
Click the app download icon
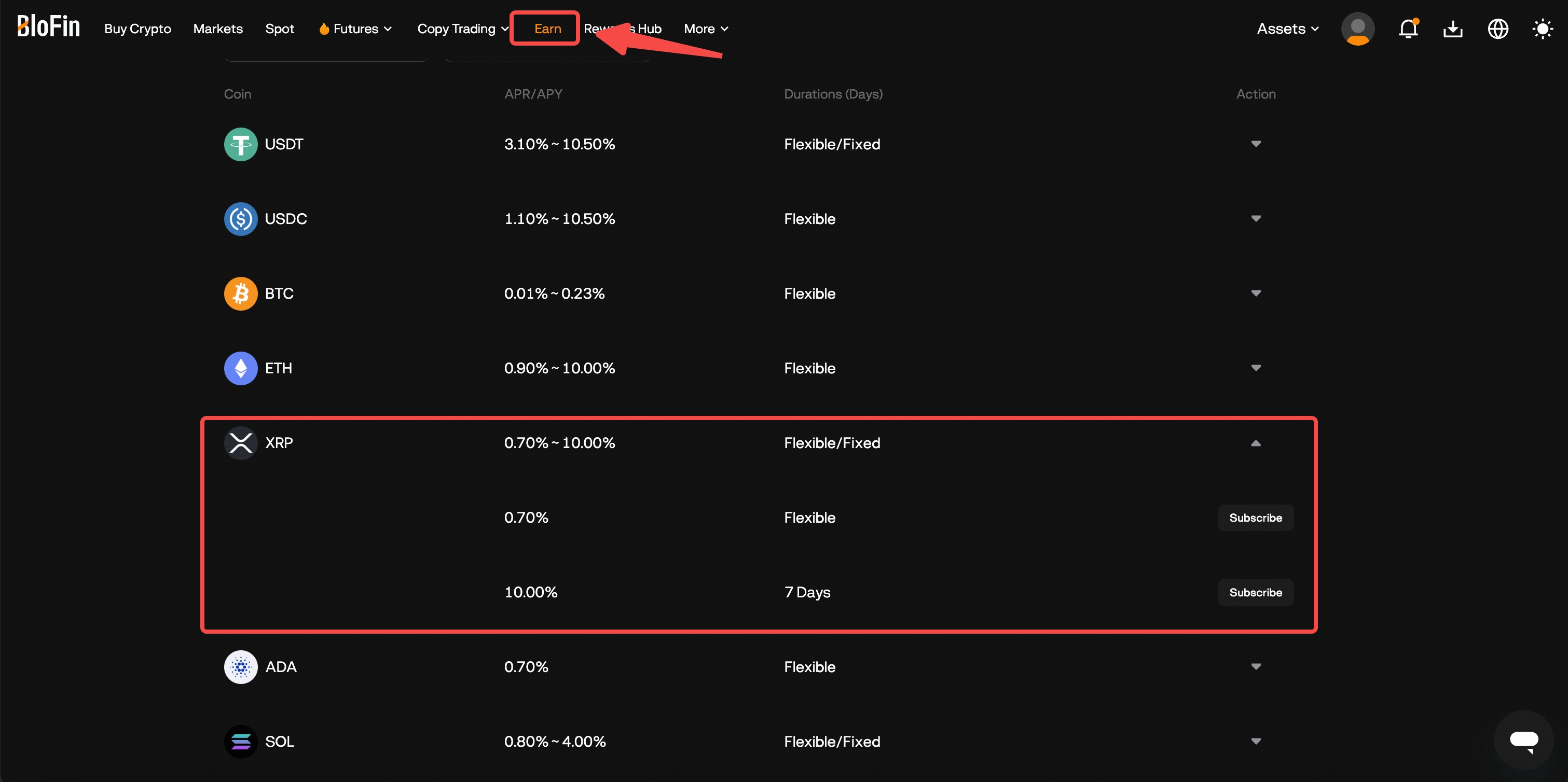tap(1453, 29)
